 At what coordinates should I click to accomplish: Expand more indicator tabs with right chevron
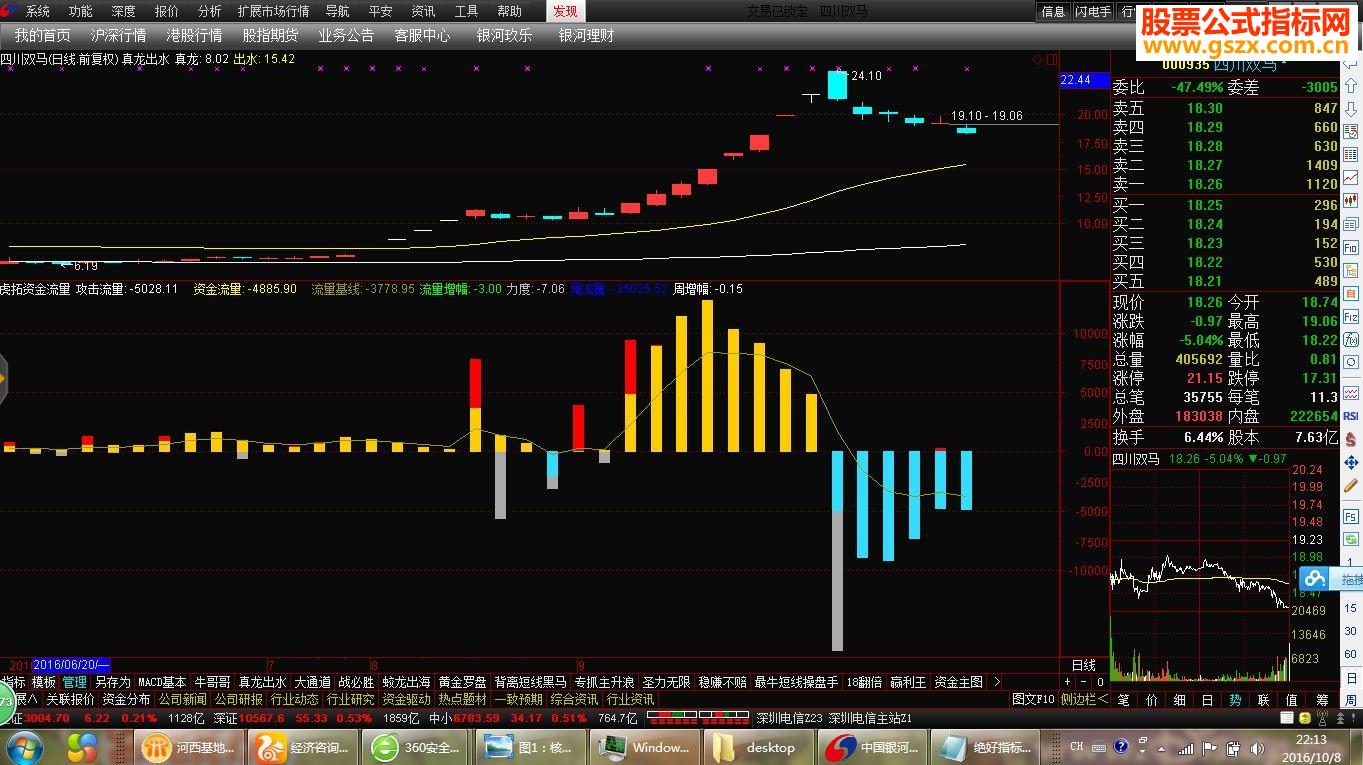(x=996, y=682)
